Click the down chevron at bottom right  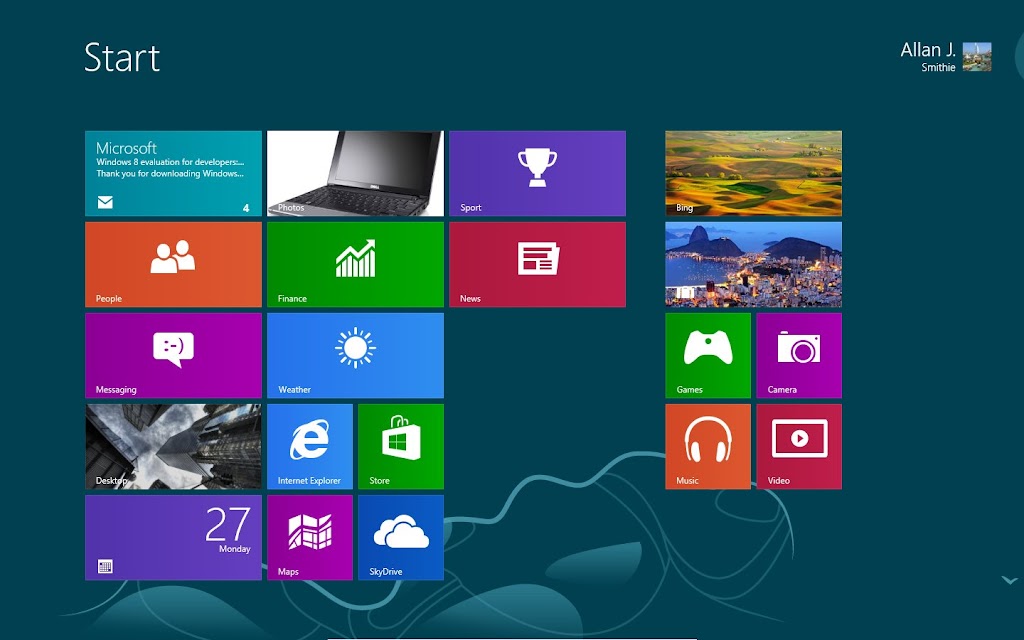tap(1010, 580)
